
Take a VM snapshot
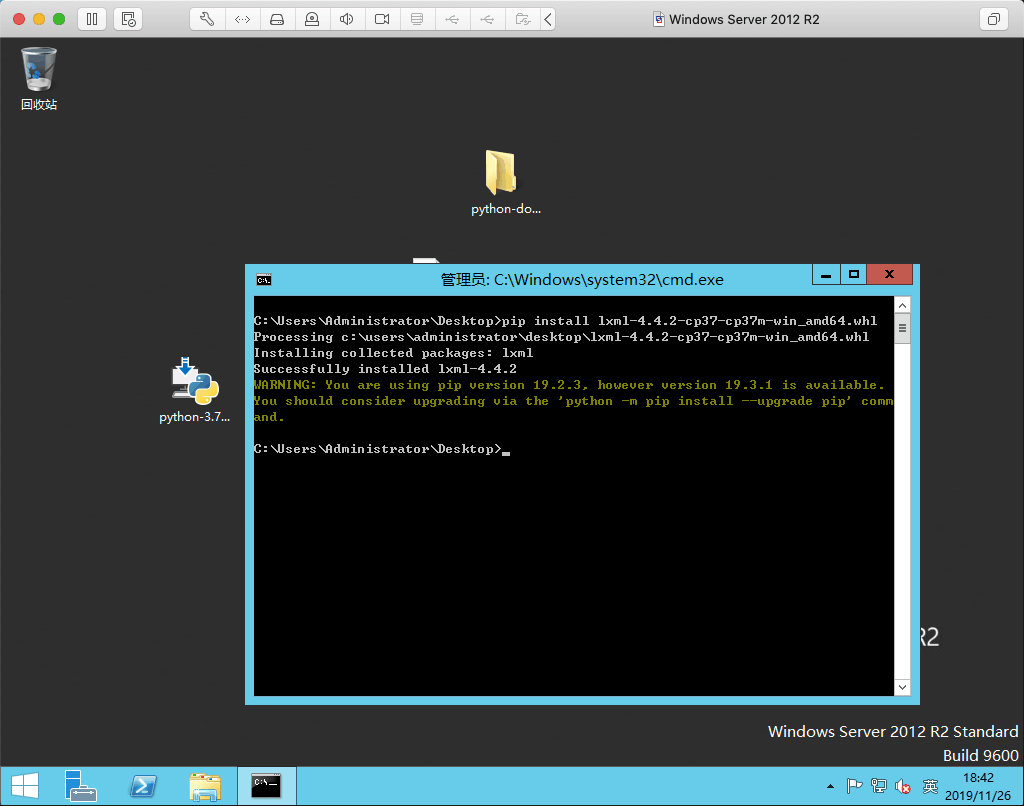point(128,19)
